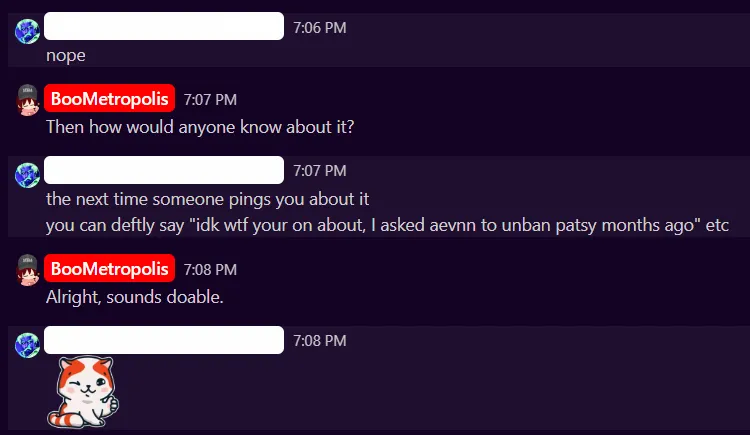The image size is (750, 435).
Task: Click the 7:08 PM timestamp beside BooMetropolis
Action: coord(210,269)
